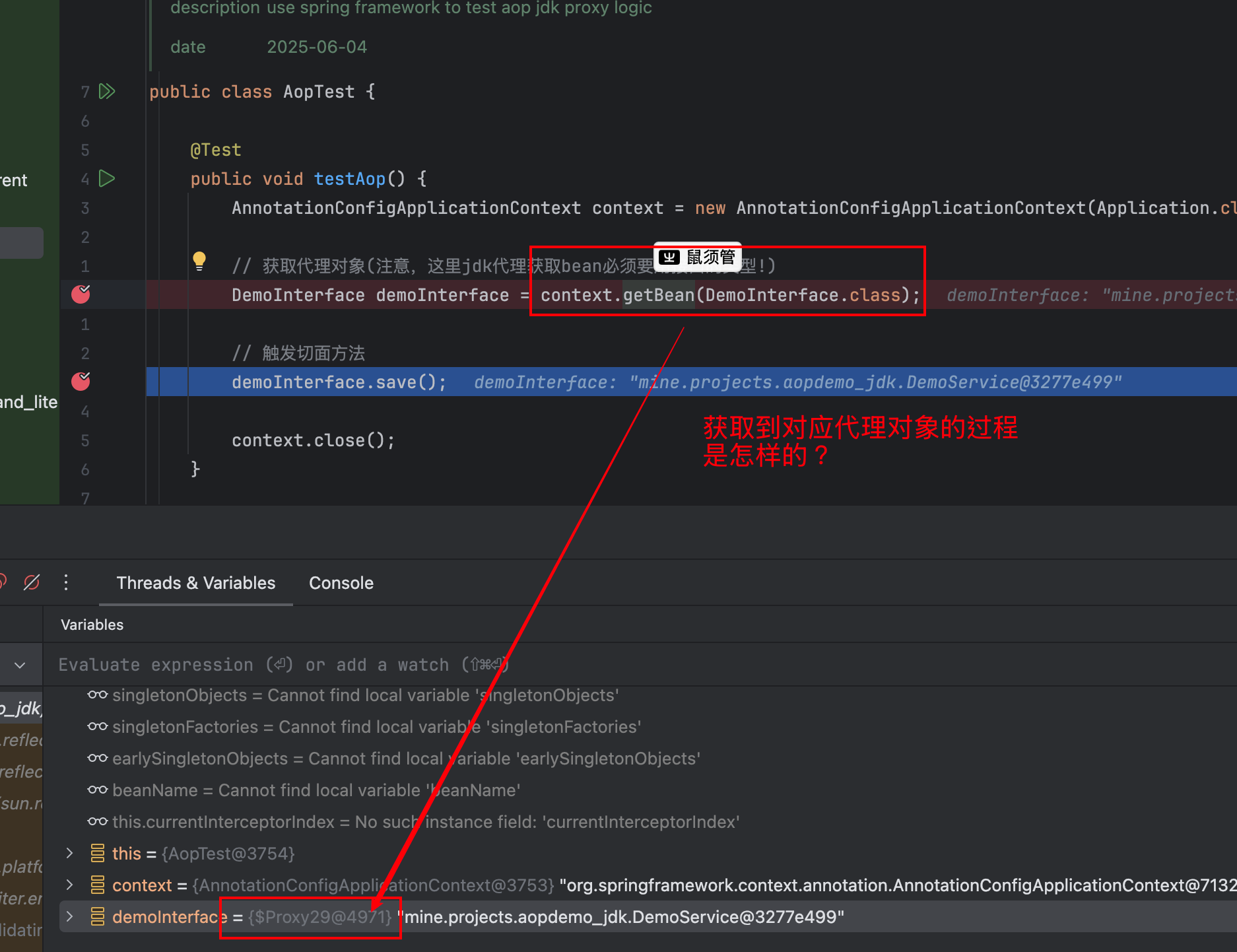Toggle the breakpoint on the demoInterface.save() line
The width and height of the screenshot is (1237, 952).
pos(81,382)
